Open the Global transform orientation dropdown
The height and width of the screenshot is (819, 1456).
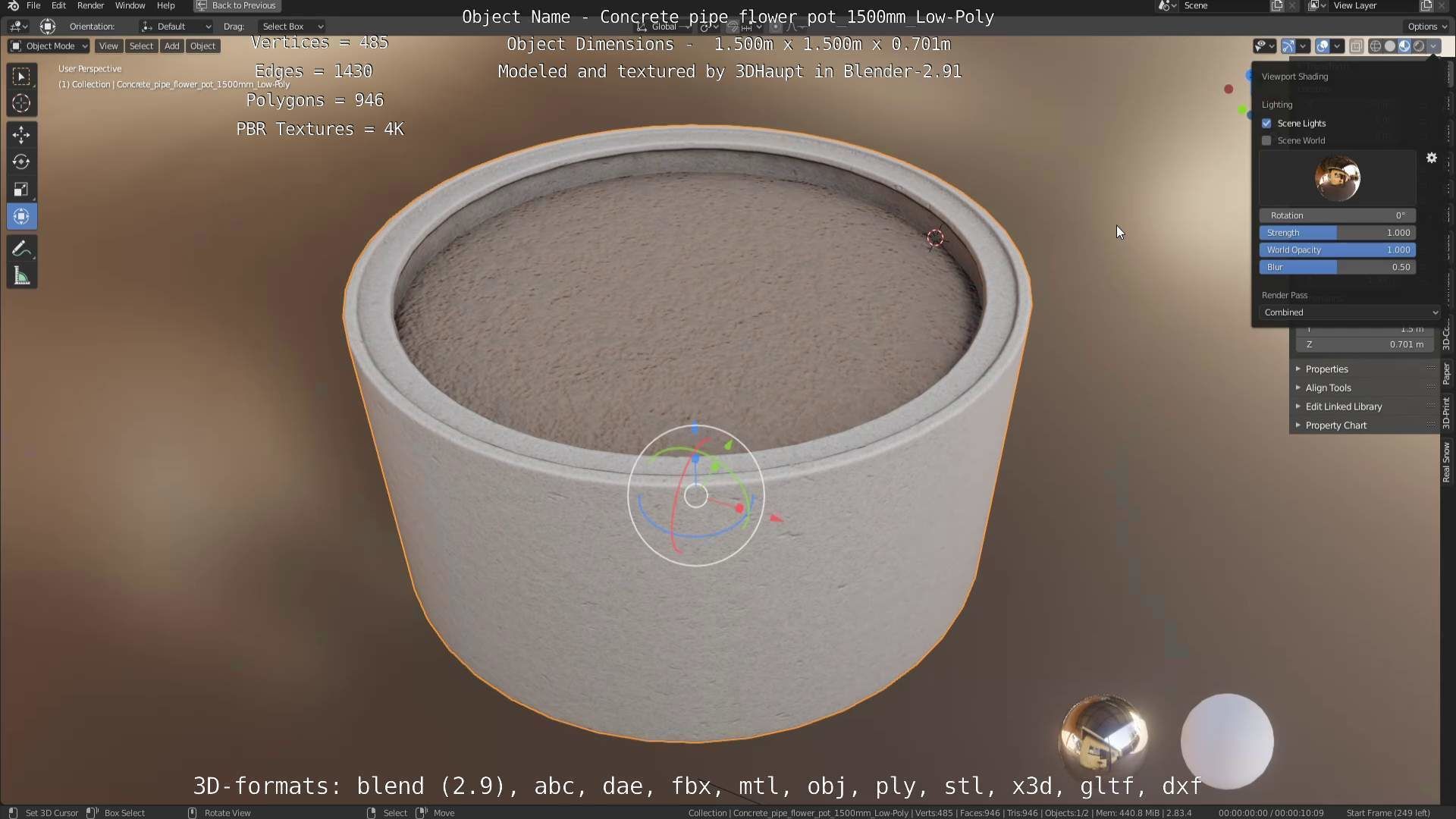click(663, 27)
